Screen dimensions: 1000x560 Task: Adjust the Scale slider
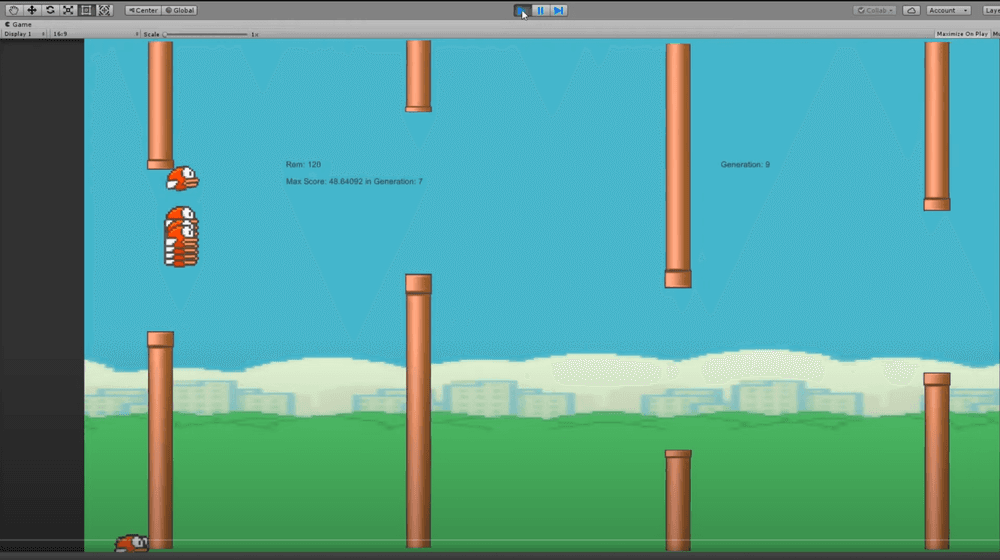click(205, 34)
